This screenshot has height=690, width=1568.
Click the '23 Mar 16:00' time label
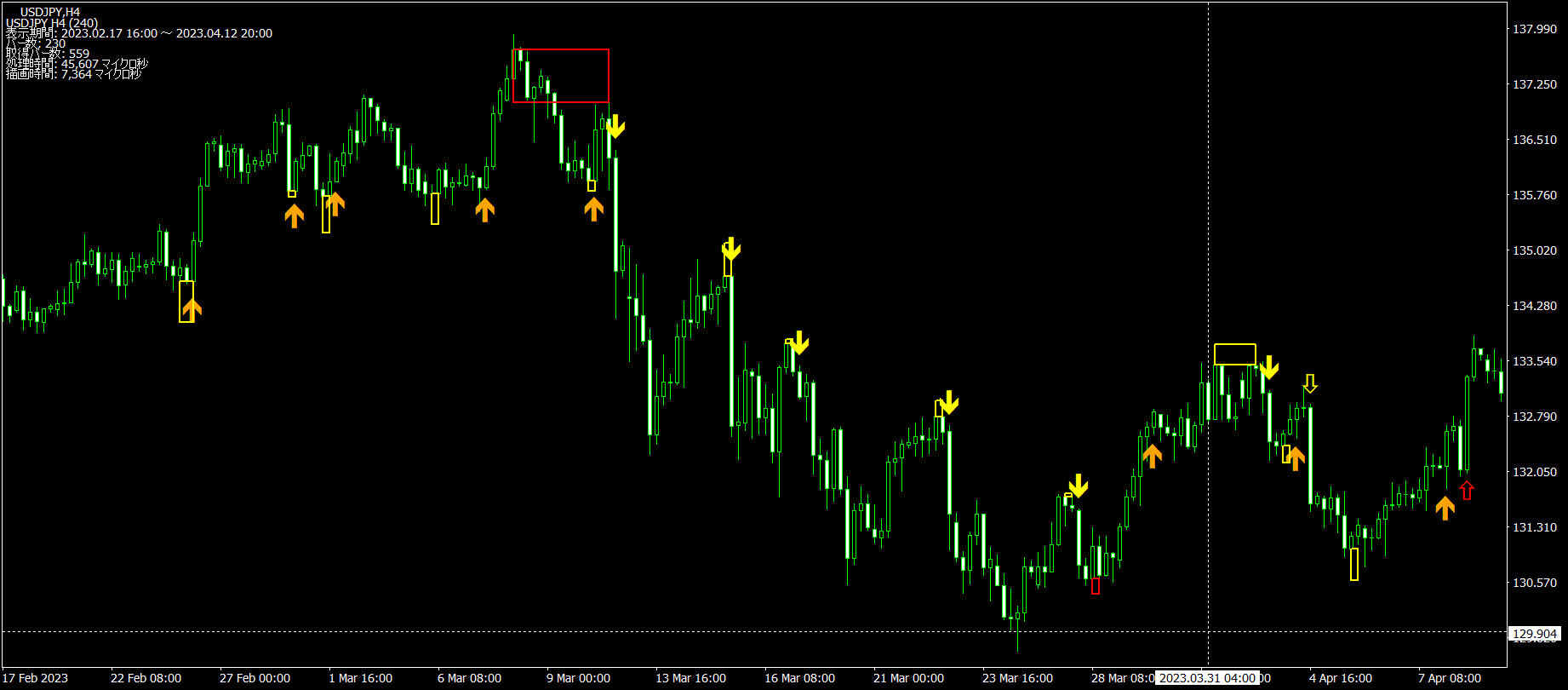coord(1017,678)
